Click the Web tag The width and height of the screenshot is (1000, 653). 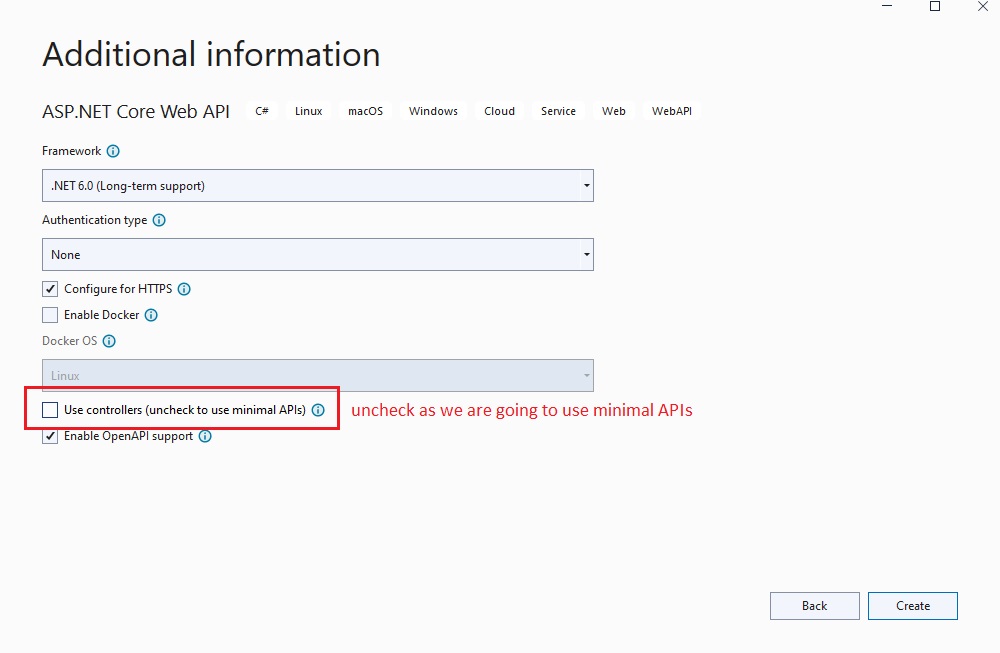coord(614,111)
